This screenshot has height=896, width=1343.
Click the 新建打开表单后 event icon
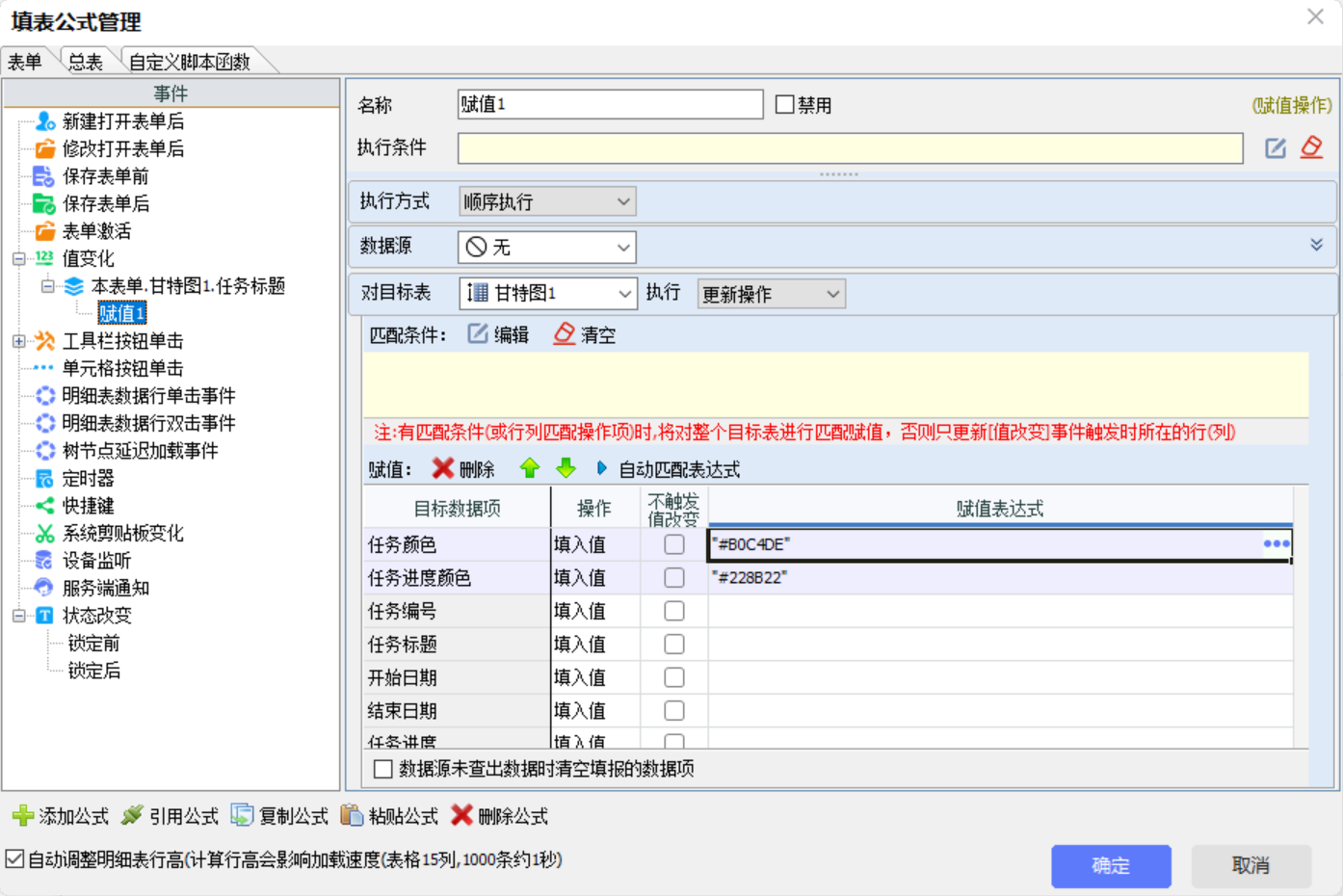tap(45, 121)
